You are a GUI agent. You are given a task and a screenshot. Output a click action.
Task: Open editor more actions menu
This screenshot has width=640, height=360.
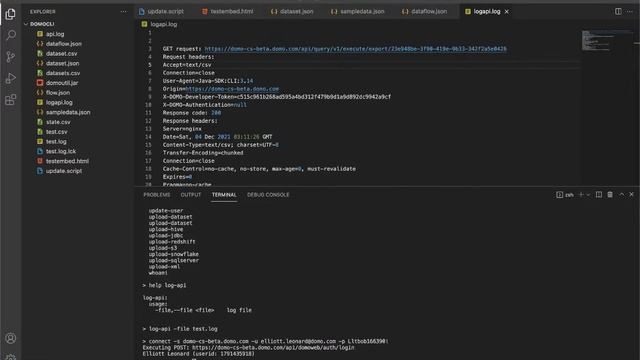(x=630, y=11)
